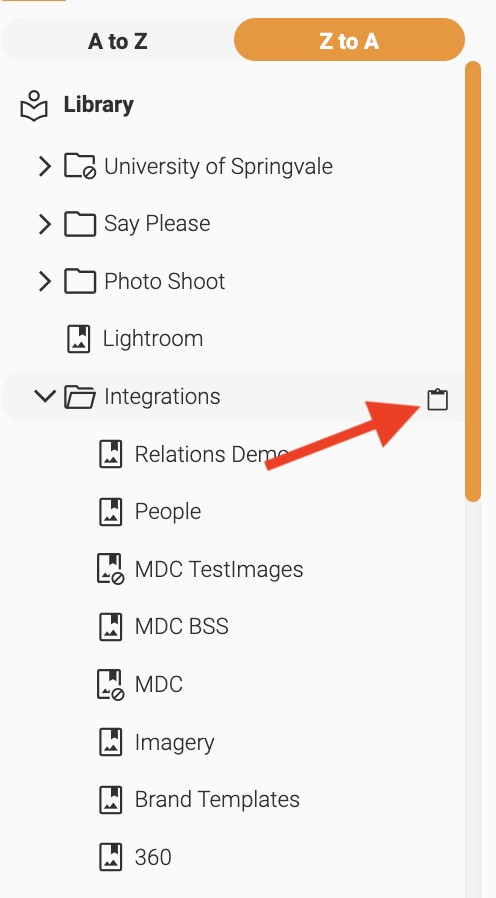Image resolution: width=496 pixels, height=898 pixels.
Task: Select the Imagery collection
Action: coord(174,743)
